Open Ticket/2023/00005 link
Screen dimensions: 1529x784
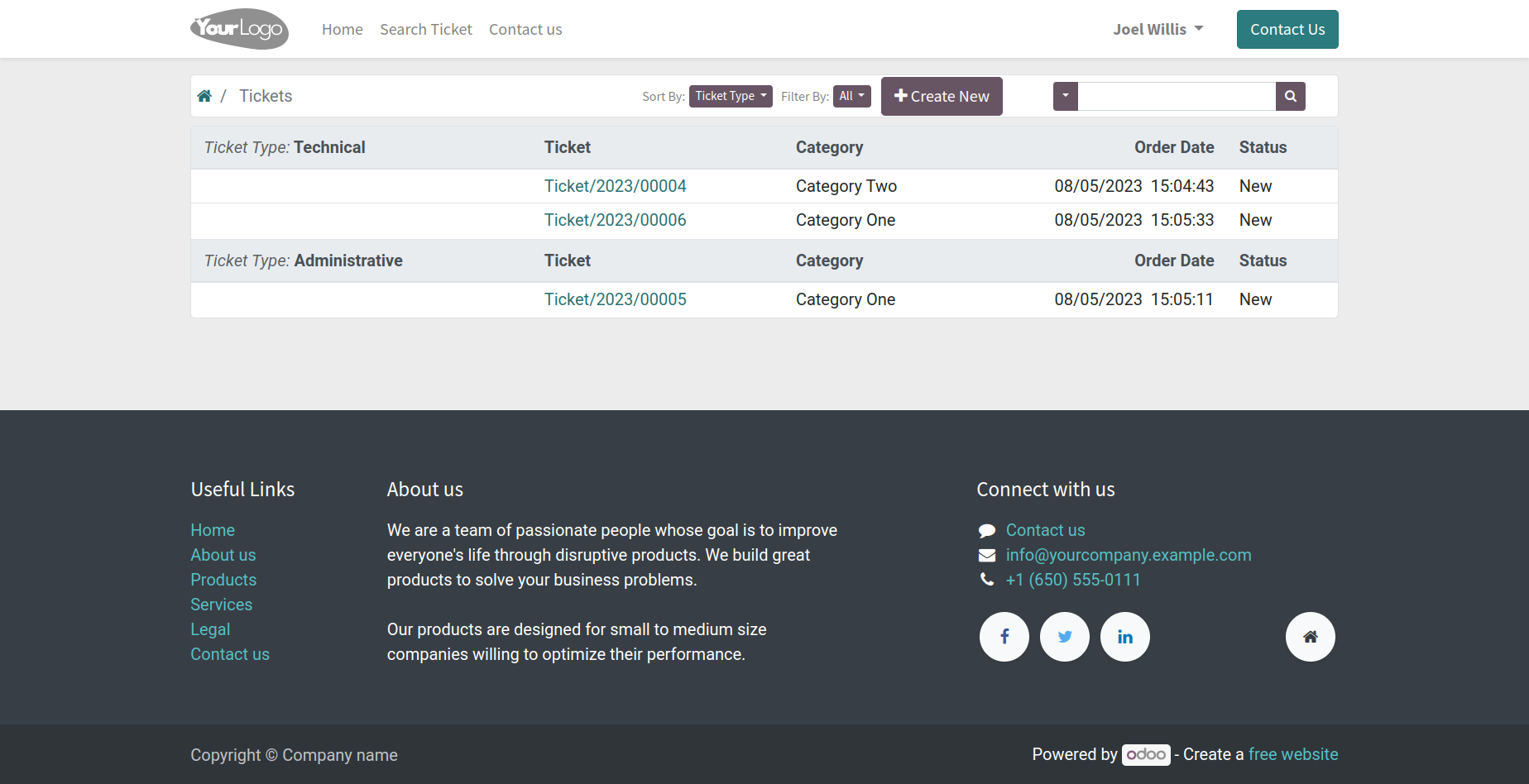(x=616, y=299)
